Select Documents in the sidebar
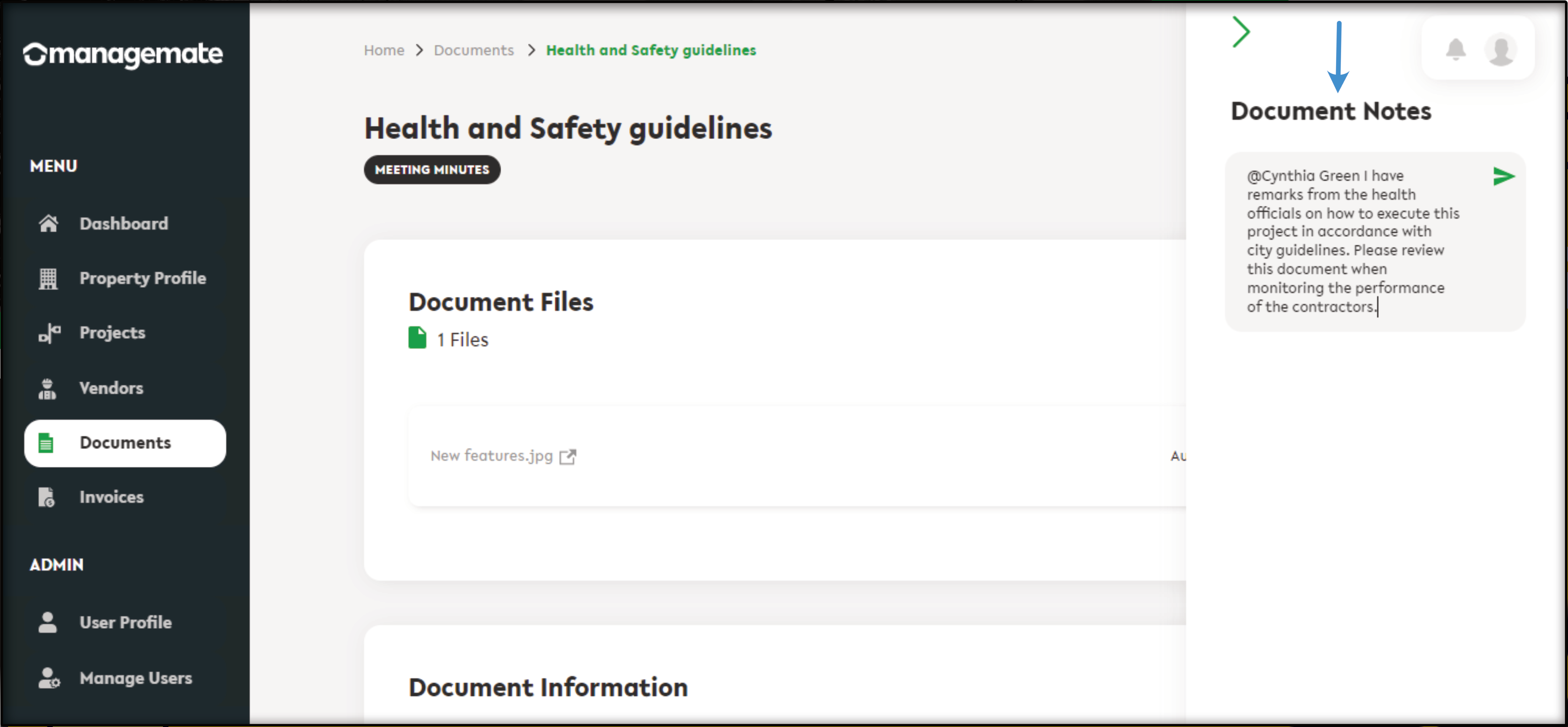Viewport: 1568px width, 727px height. [x=125, y=443]
